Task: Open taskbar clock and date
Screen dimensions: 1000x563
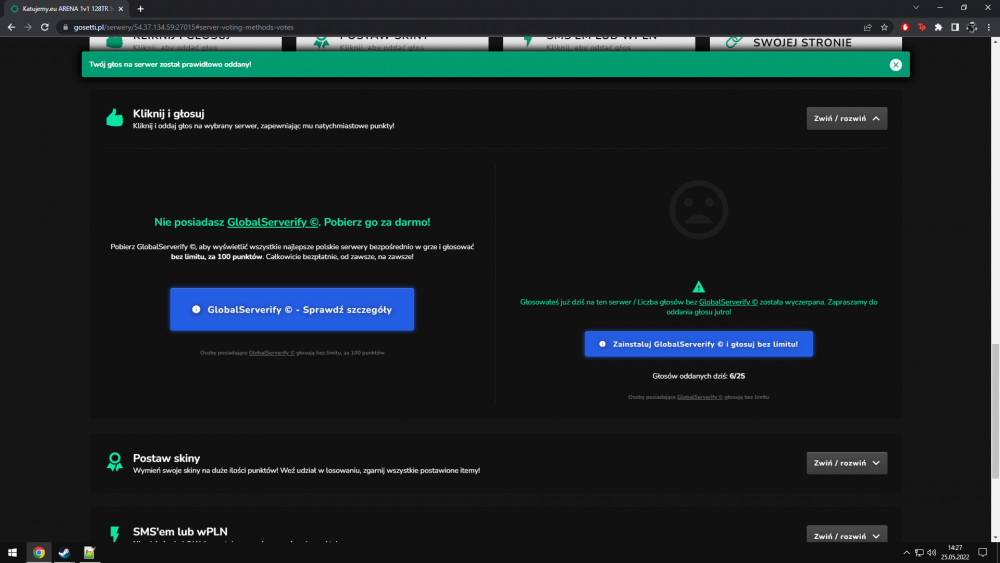Action: [x=955, y=553]
